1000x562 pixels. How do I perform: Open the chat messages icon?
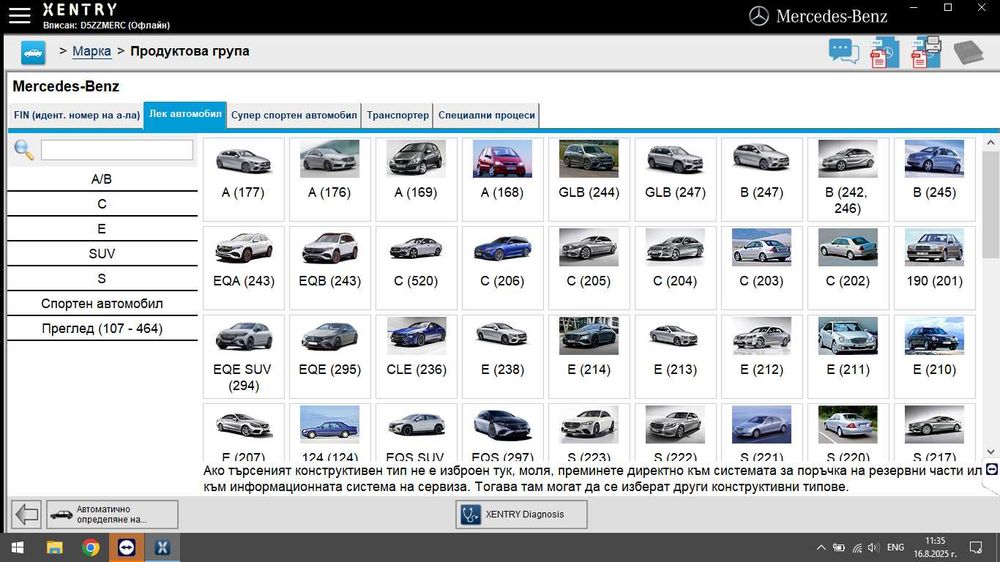(x=843, y=52)
